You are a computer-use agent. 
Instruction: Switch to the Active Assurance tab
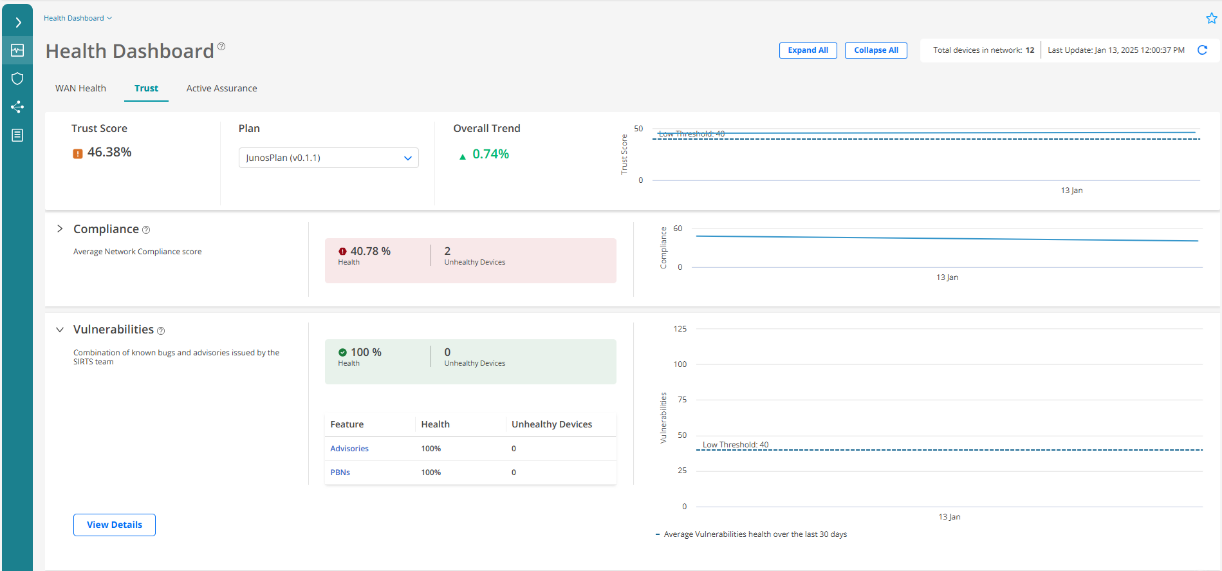[221, 88]
